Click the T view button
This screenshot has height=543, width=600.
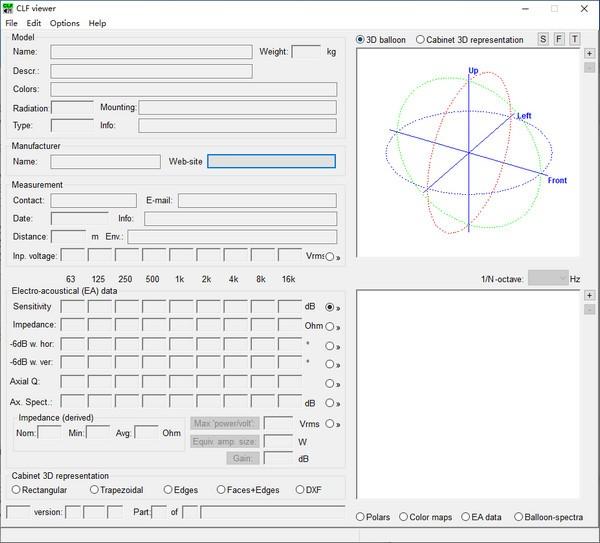[x=574, y=40]
